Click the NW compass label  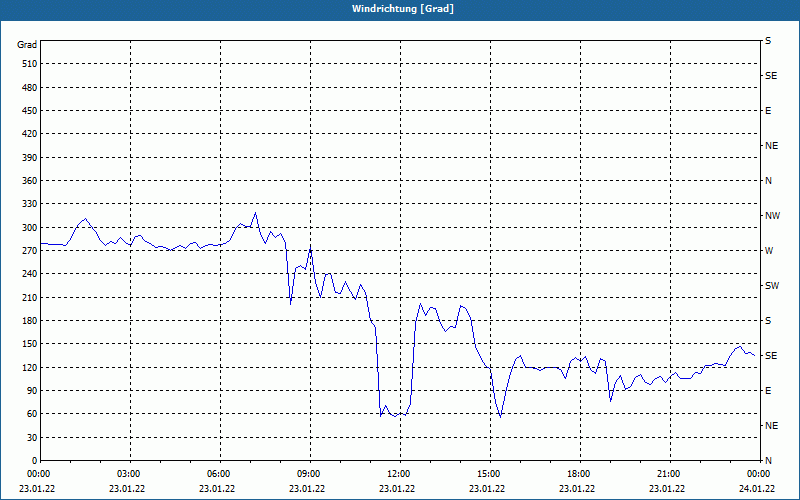(x=772, y=216)
